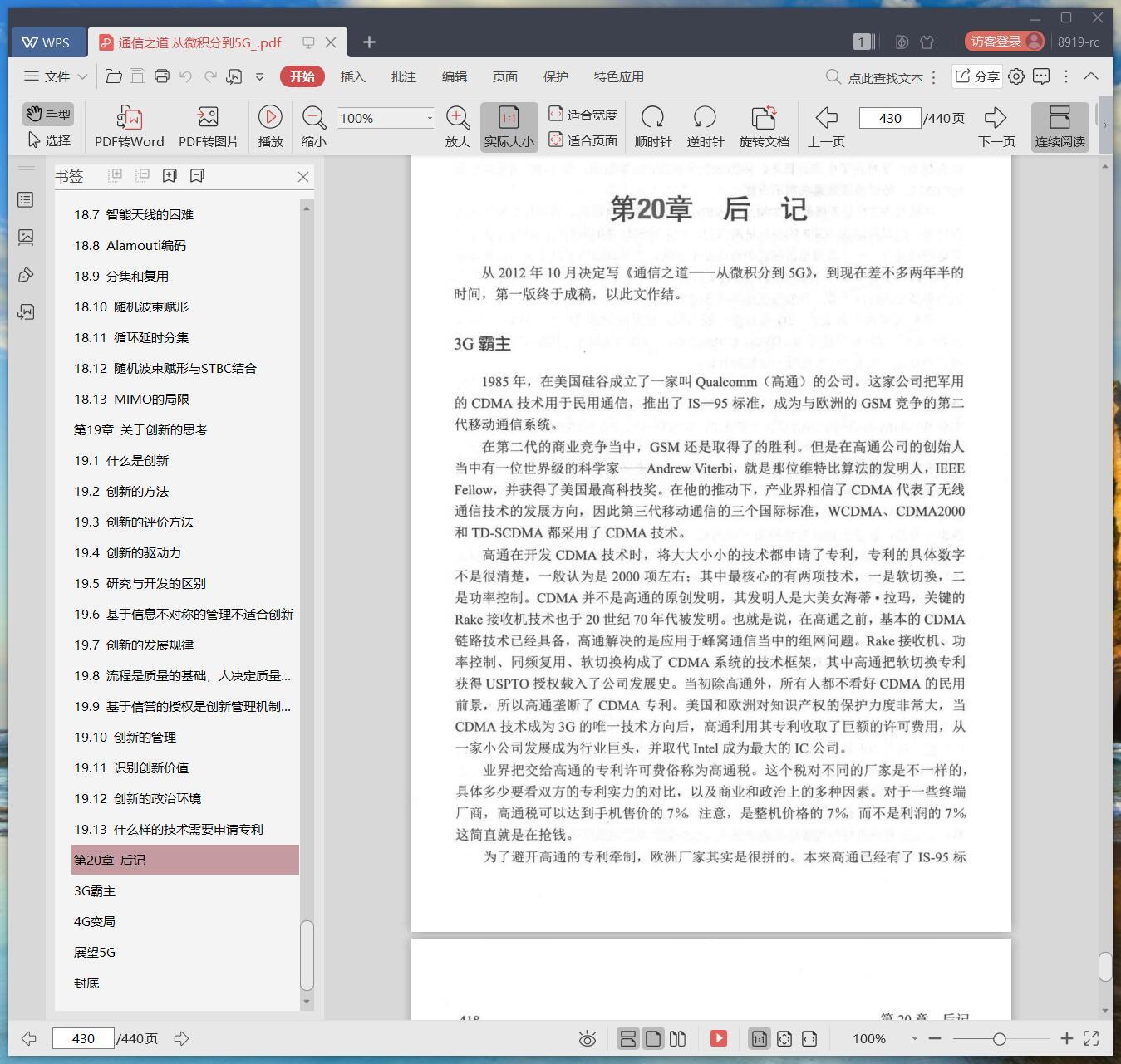Click the red play icon in status bar

[x=719, y=1038]
